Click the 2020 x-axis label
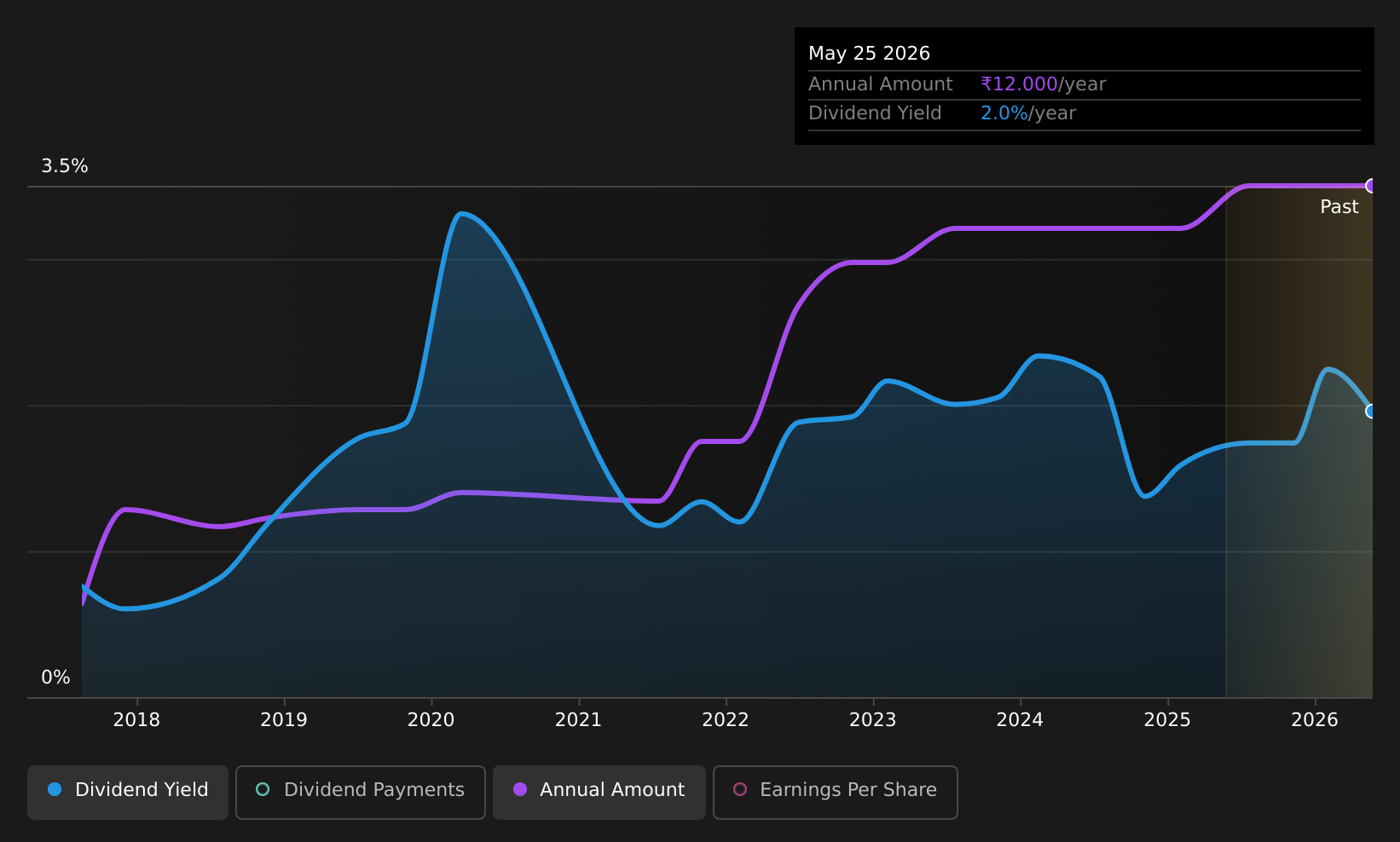 [431, 720]
